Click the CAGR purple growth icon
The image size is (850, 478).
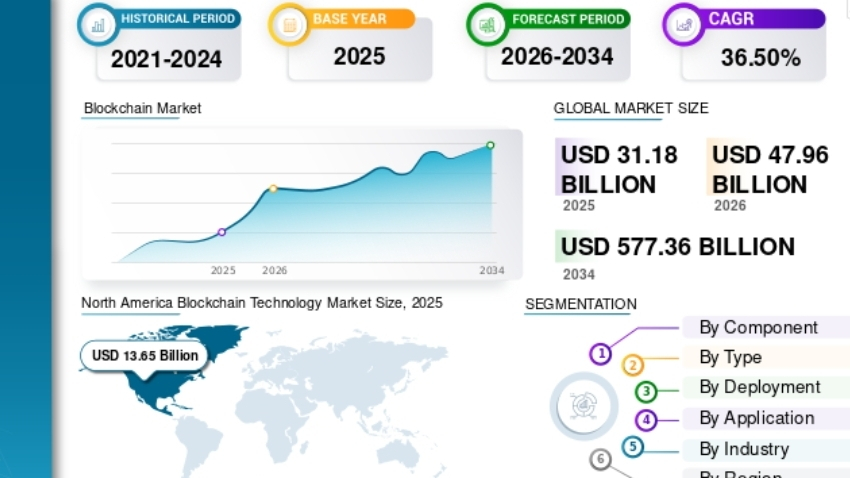[684, 24]
